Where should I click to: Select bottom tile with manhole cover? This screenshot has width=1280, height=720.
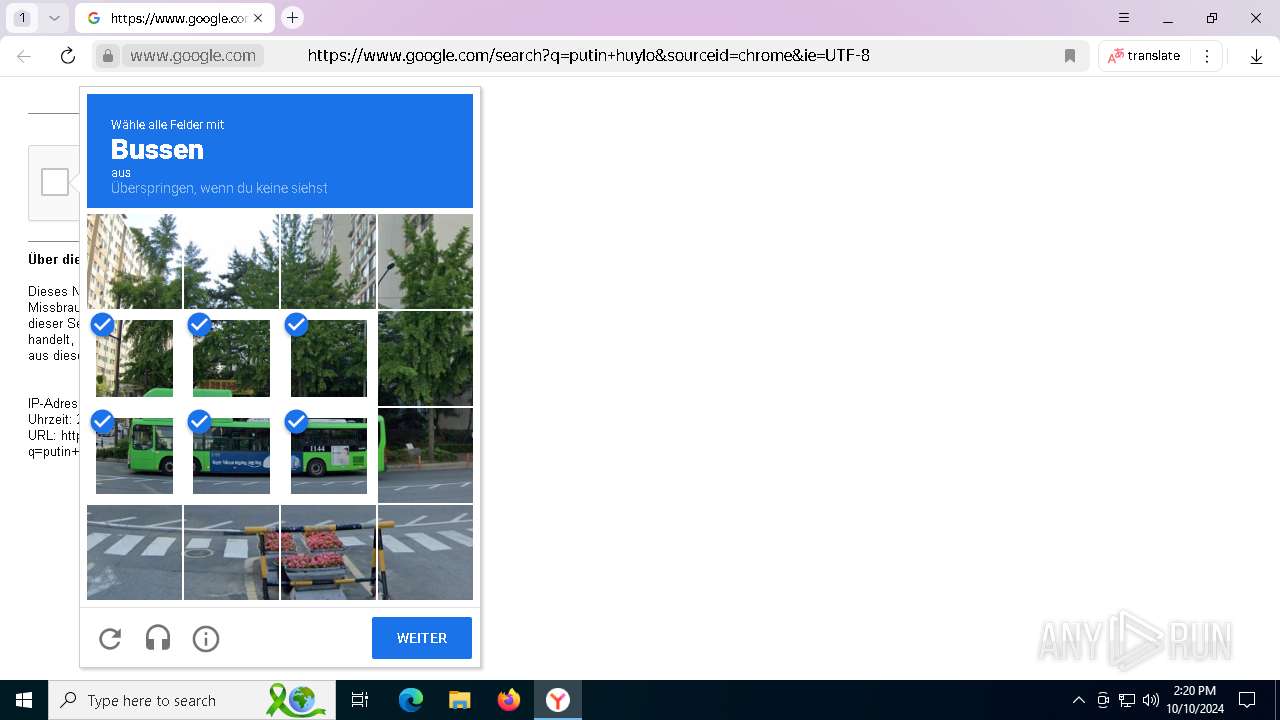pos(231,552)
